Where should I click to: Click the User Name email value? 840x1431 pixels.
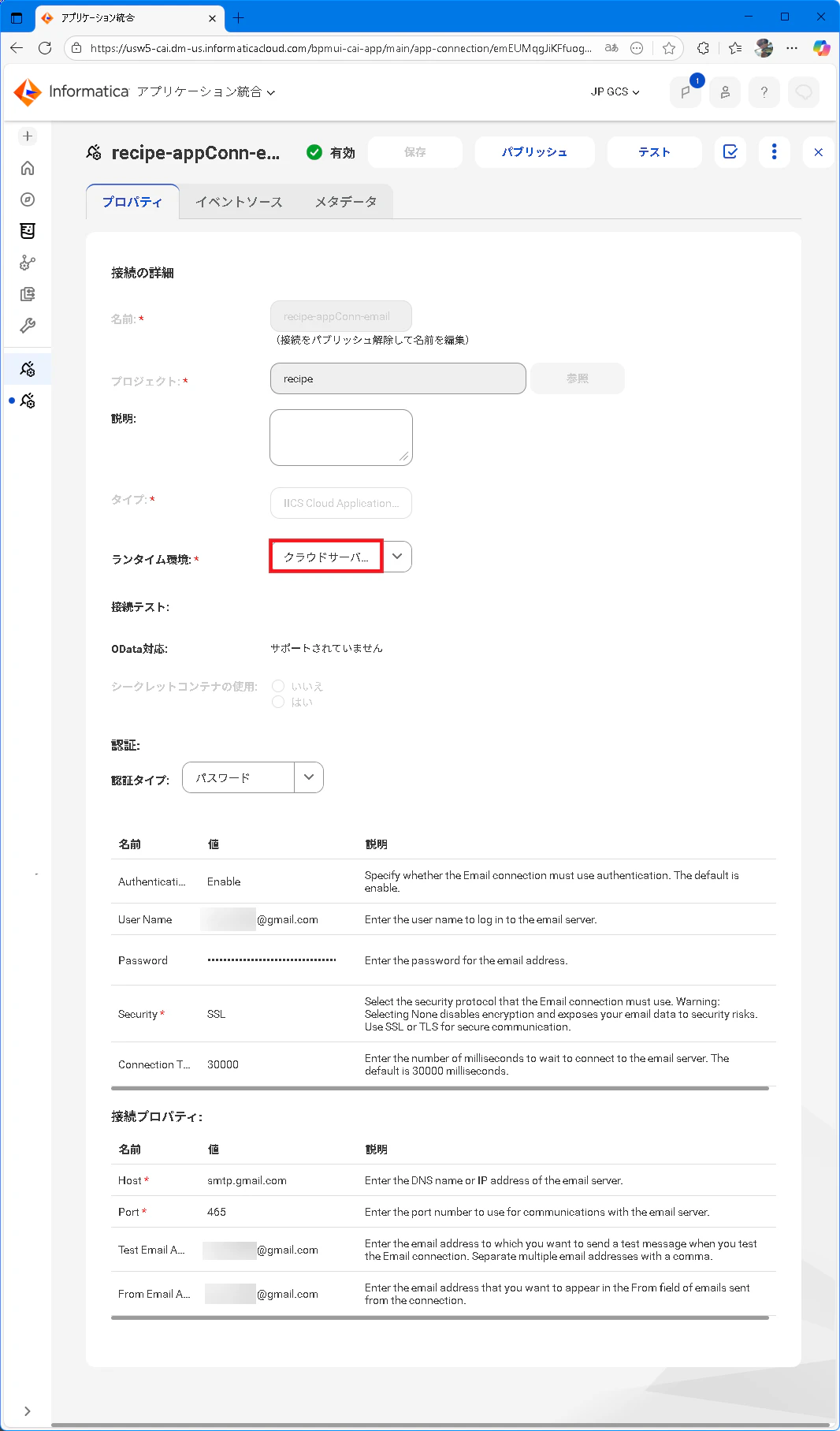click(x=259, y=919)
